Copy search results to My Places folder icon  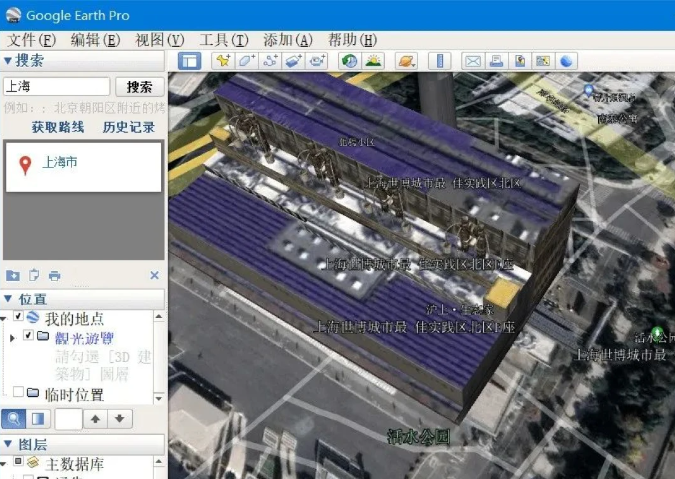[12, 275]
